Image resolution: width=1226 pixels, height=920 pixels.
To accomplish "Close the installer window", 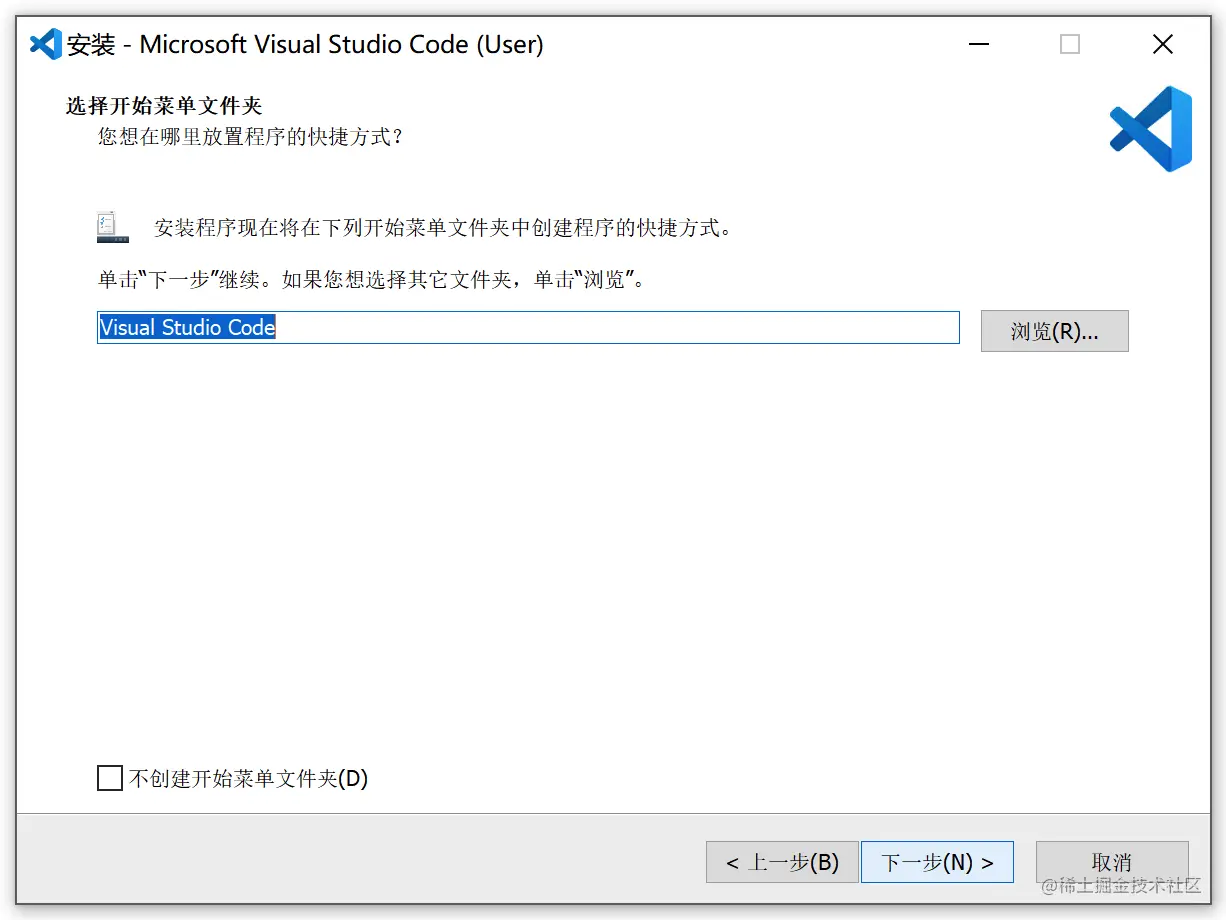I will pyautogui.click(x=1162, y=44).
